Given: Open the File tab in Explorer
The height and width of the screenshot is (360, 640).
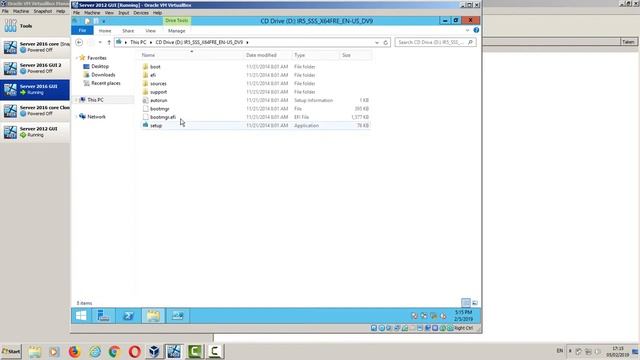Looking at the screenshot, I should 82,31.
